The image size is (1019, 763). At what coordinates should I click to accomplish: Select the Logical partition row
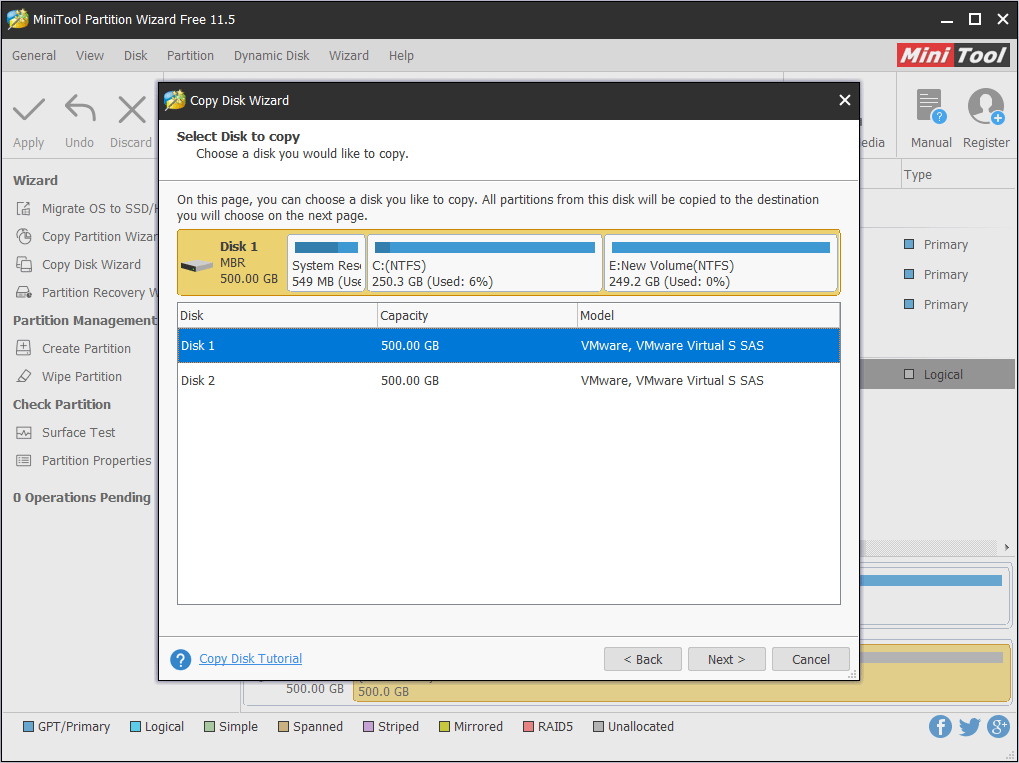pyautogui.click(x=936, y=374)
